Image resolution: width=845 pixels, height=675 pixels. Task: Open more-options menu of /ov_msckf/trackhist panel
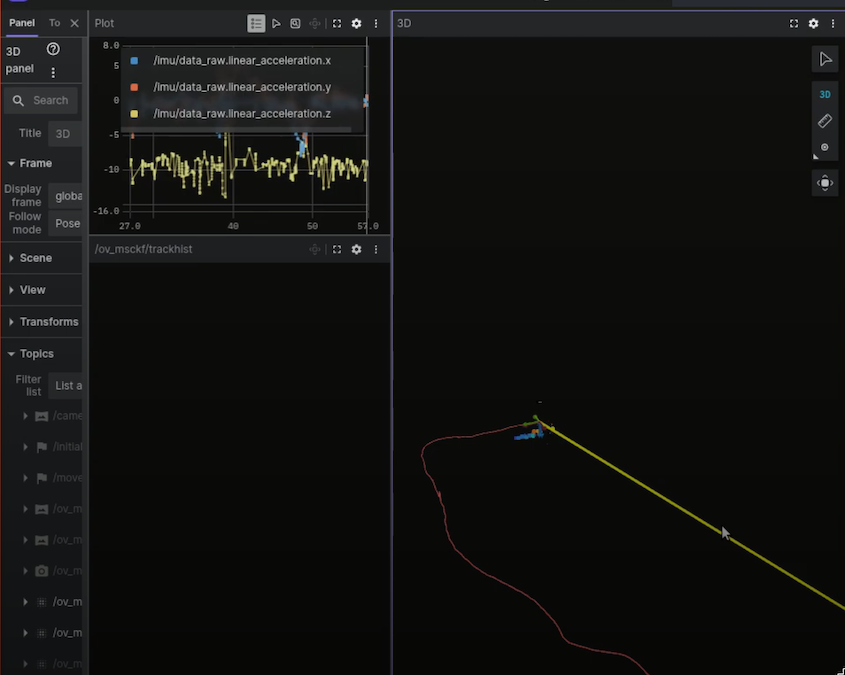[376, 249]
